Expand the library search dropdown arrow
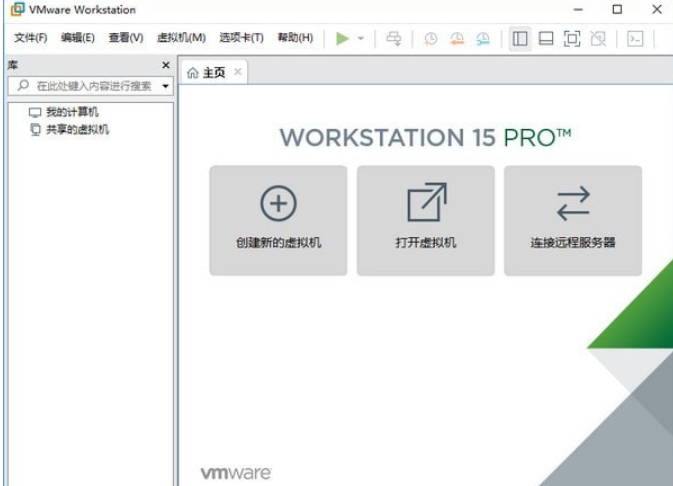This screenshot has height=486, width=673. coord(165,86)
